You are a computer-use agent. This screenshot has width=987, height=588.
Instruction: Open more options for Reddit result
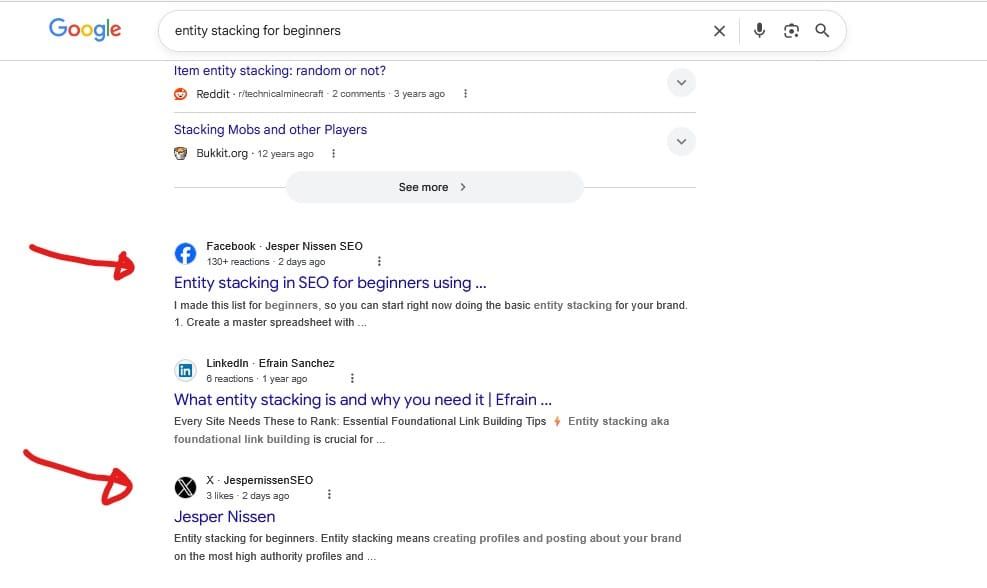click(x=465, y=94)
